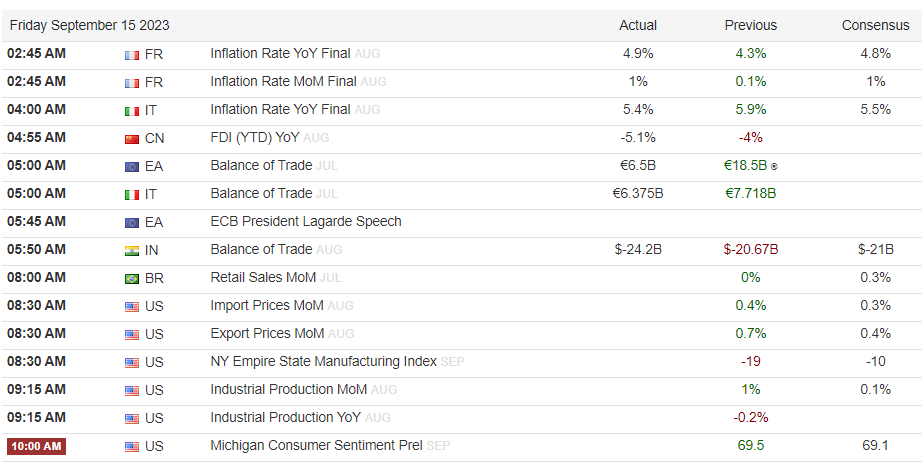This screenshot has width=922, height=462.
Task: Click the highlighted 10:00 AM time badge
Action: (x=36, y=446)
